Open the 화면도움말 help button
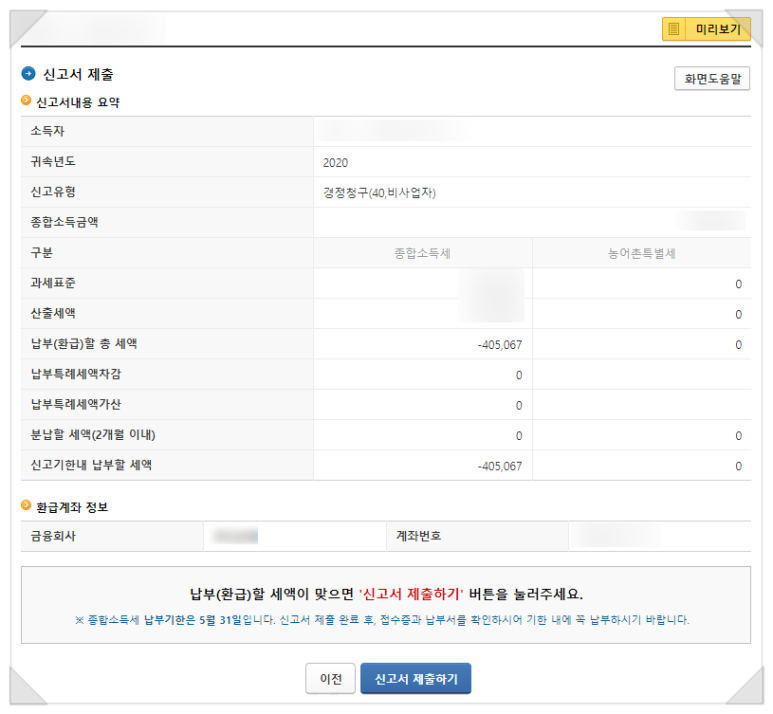773x714 pixels. pyautogui.click(x=712, y=79)
